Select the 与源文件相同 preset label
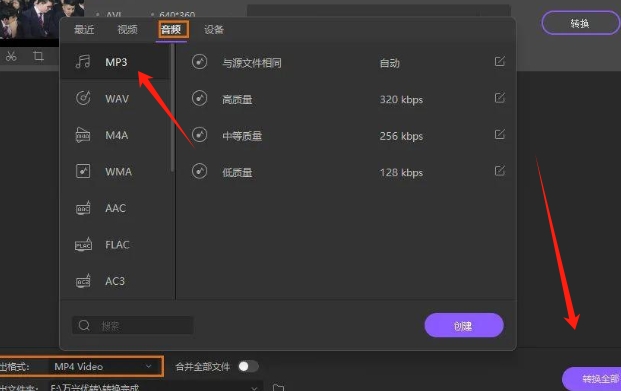Viewport: 621px width, 391px height. tap(252, 63)
